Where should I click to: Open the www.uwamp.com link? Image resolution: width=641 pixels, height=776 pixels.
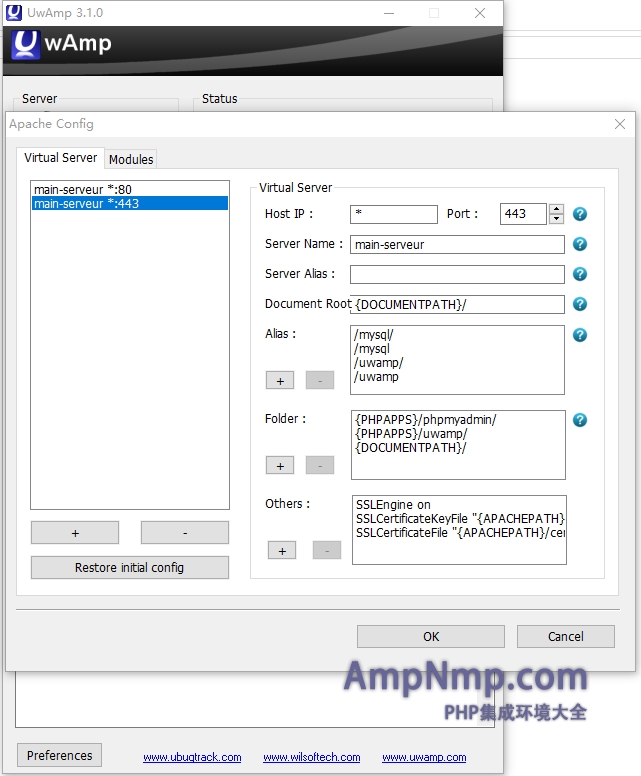click(x=423, y=758)
